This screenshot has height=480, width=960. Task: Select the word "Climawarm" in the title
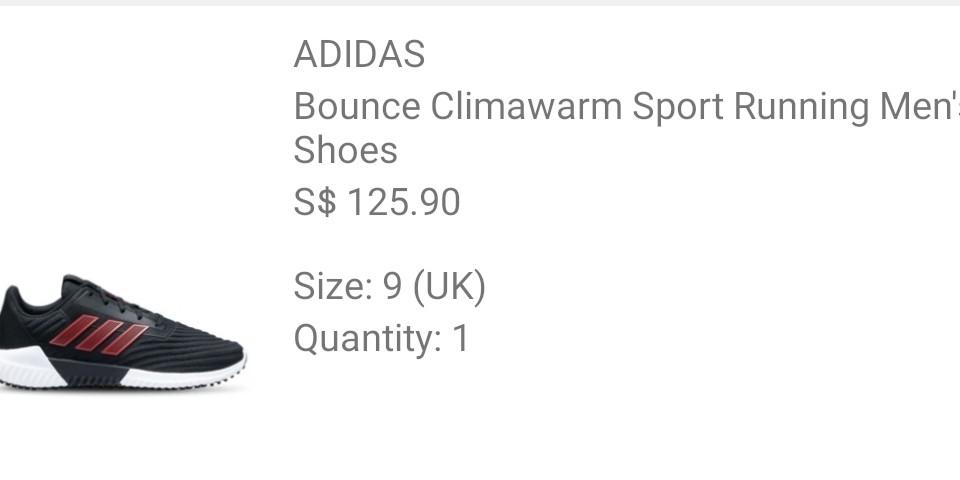click(x=526, y=106)
